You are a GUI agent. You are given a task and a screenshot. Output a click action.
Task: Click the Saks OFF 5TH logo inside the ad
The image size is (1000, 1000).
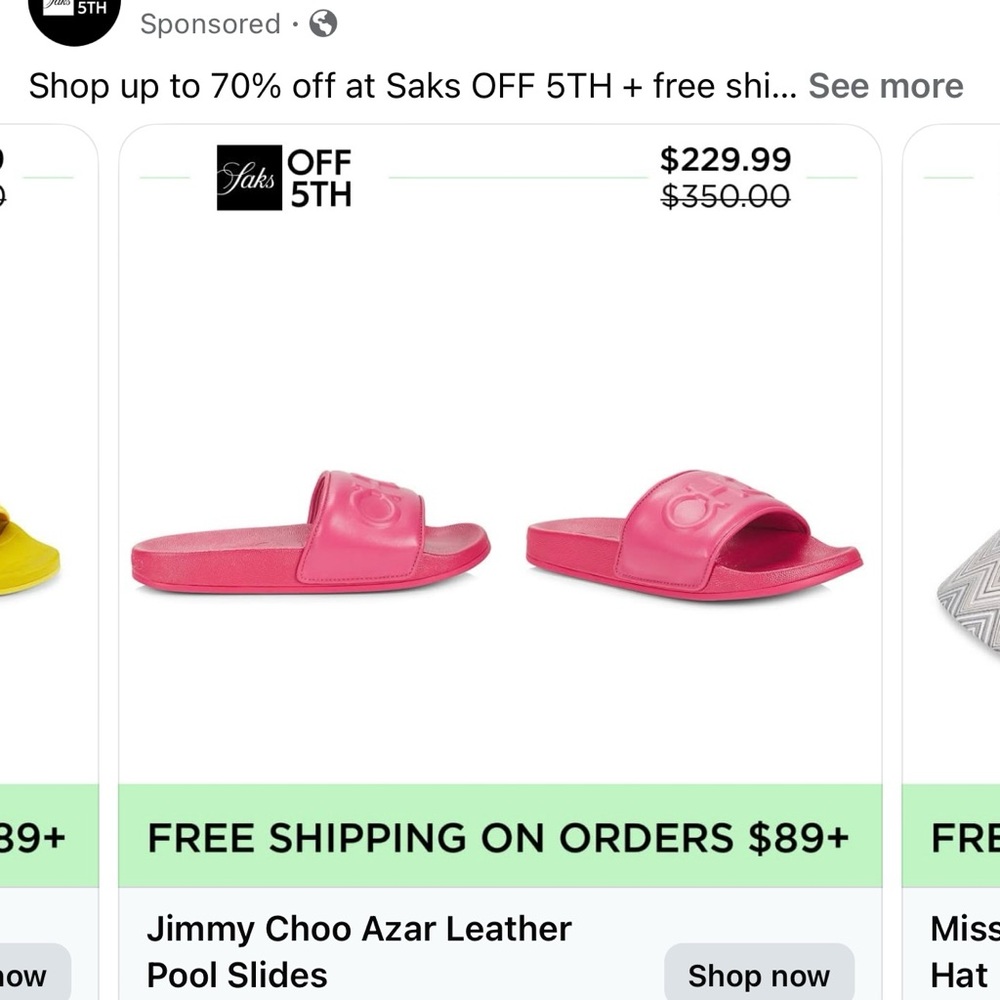tap(283, 178)
